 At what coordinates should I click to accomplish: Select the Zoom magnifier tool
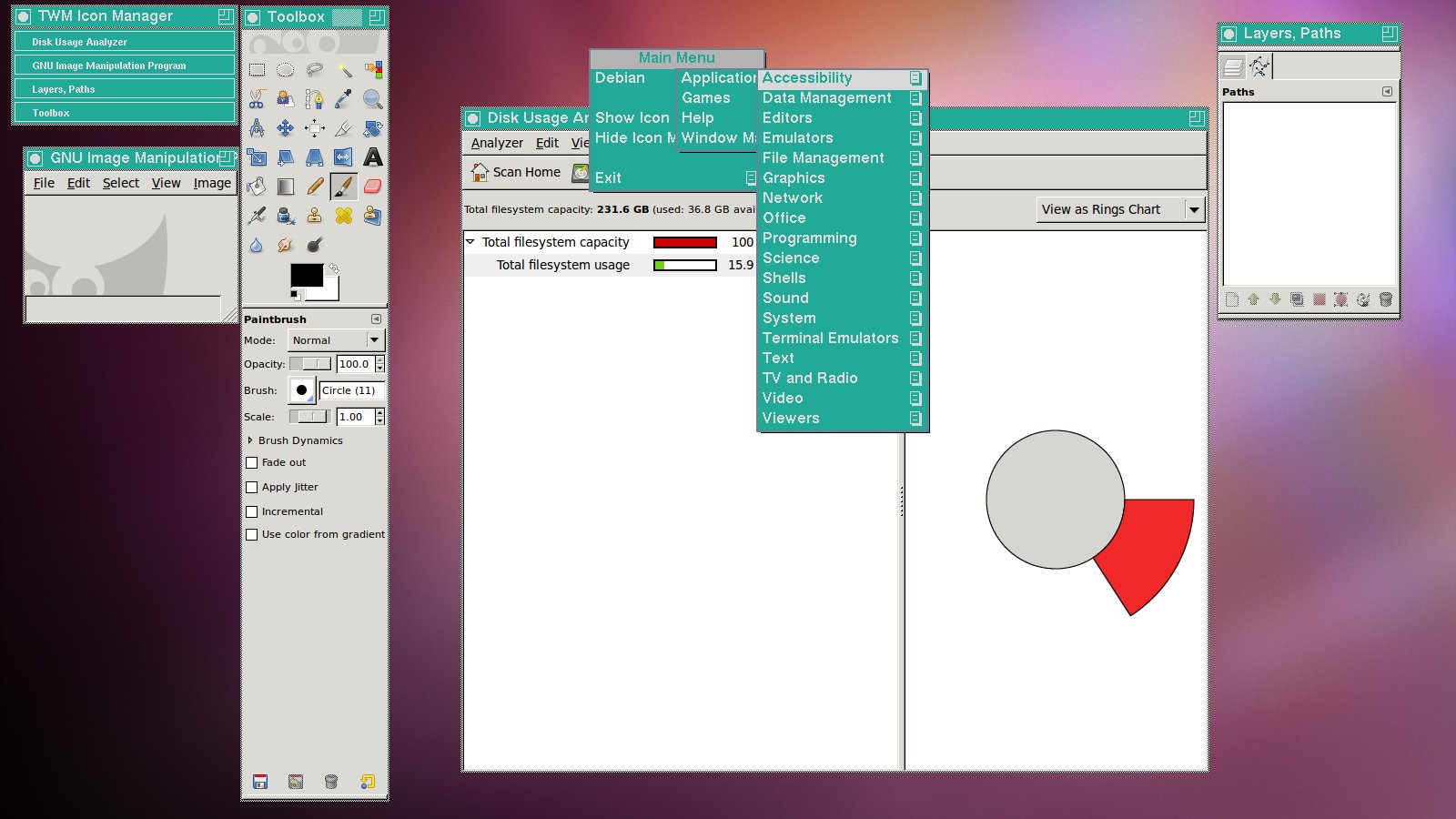pyautogui.click(x=372, y=99)
